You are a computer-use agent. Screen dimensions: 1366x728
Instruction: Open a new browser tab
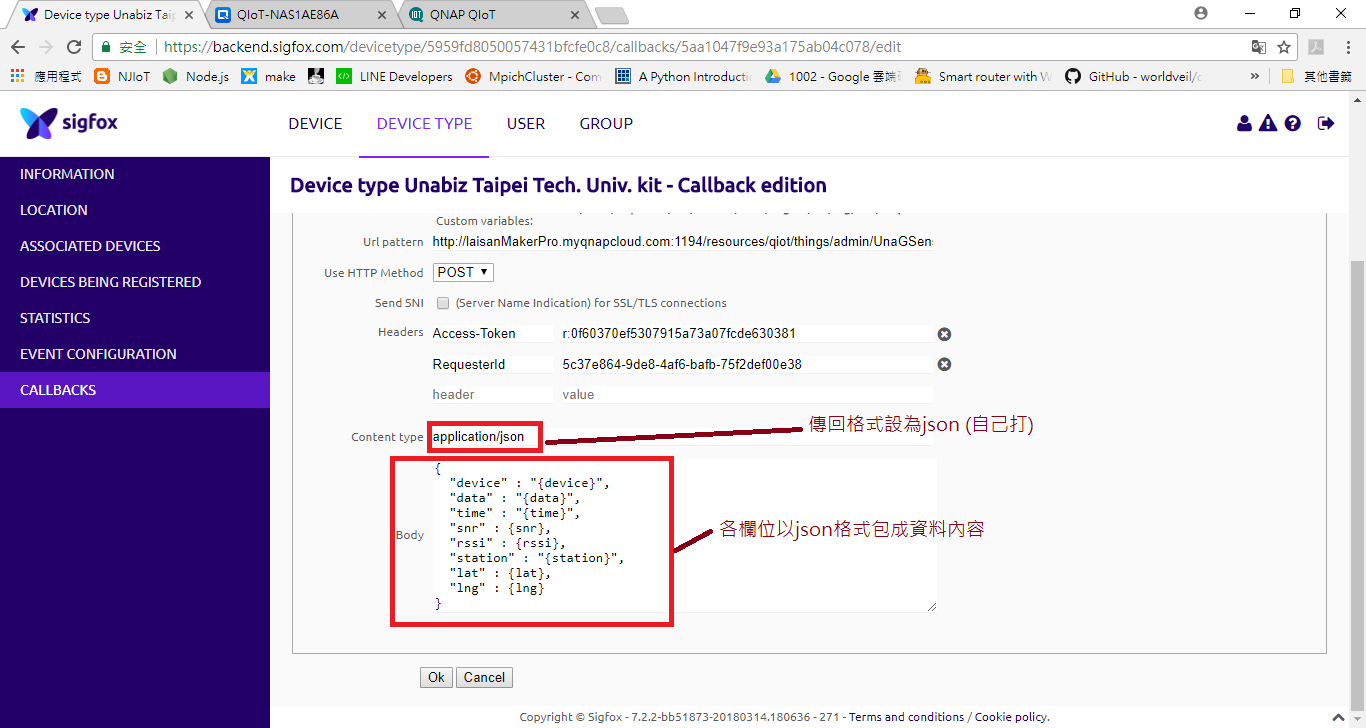tap(611, 15)
